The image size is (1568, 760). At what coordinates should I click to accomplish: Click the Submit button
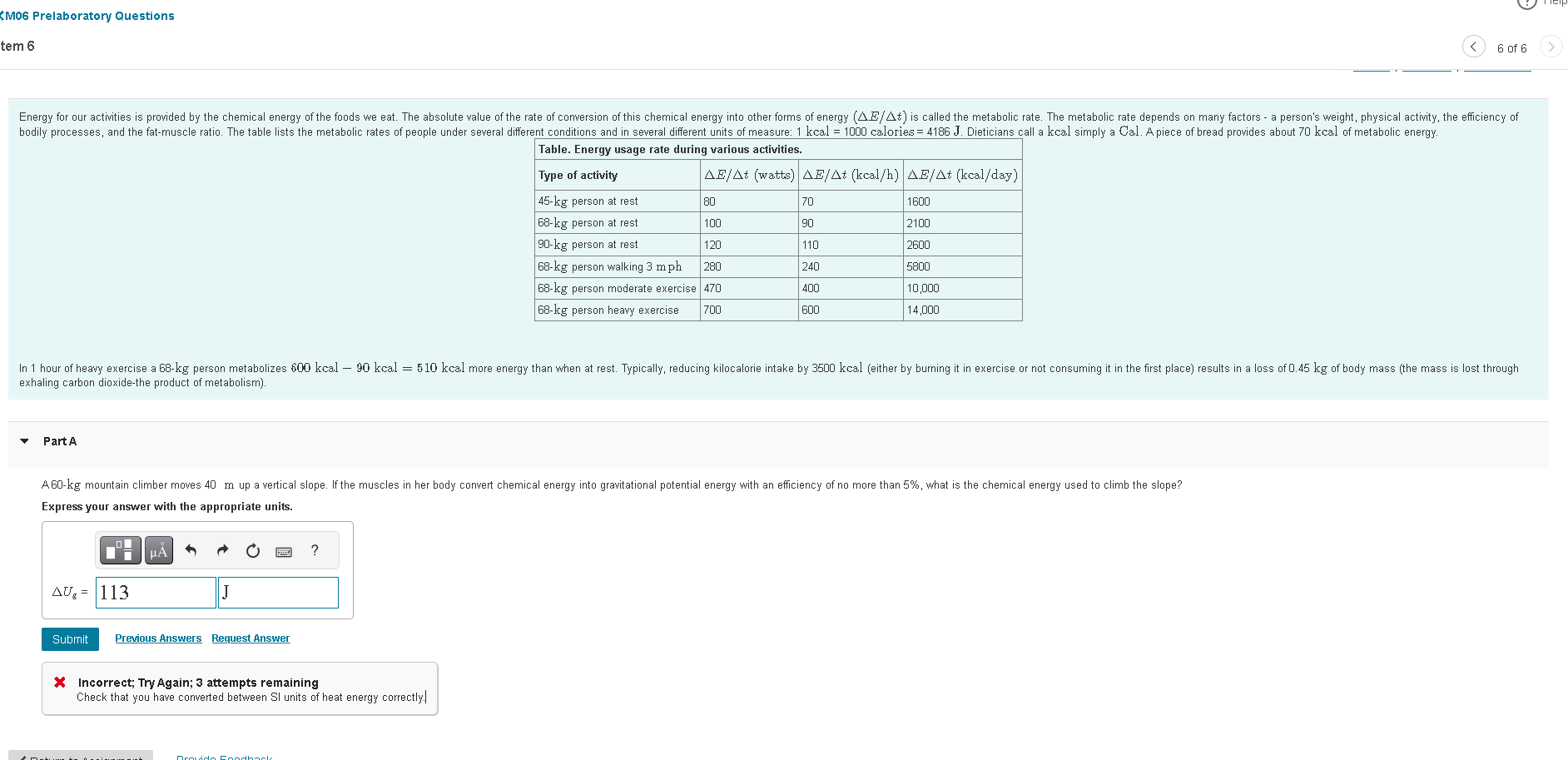pyautogui.click(x=70, y=639)
